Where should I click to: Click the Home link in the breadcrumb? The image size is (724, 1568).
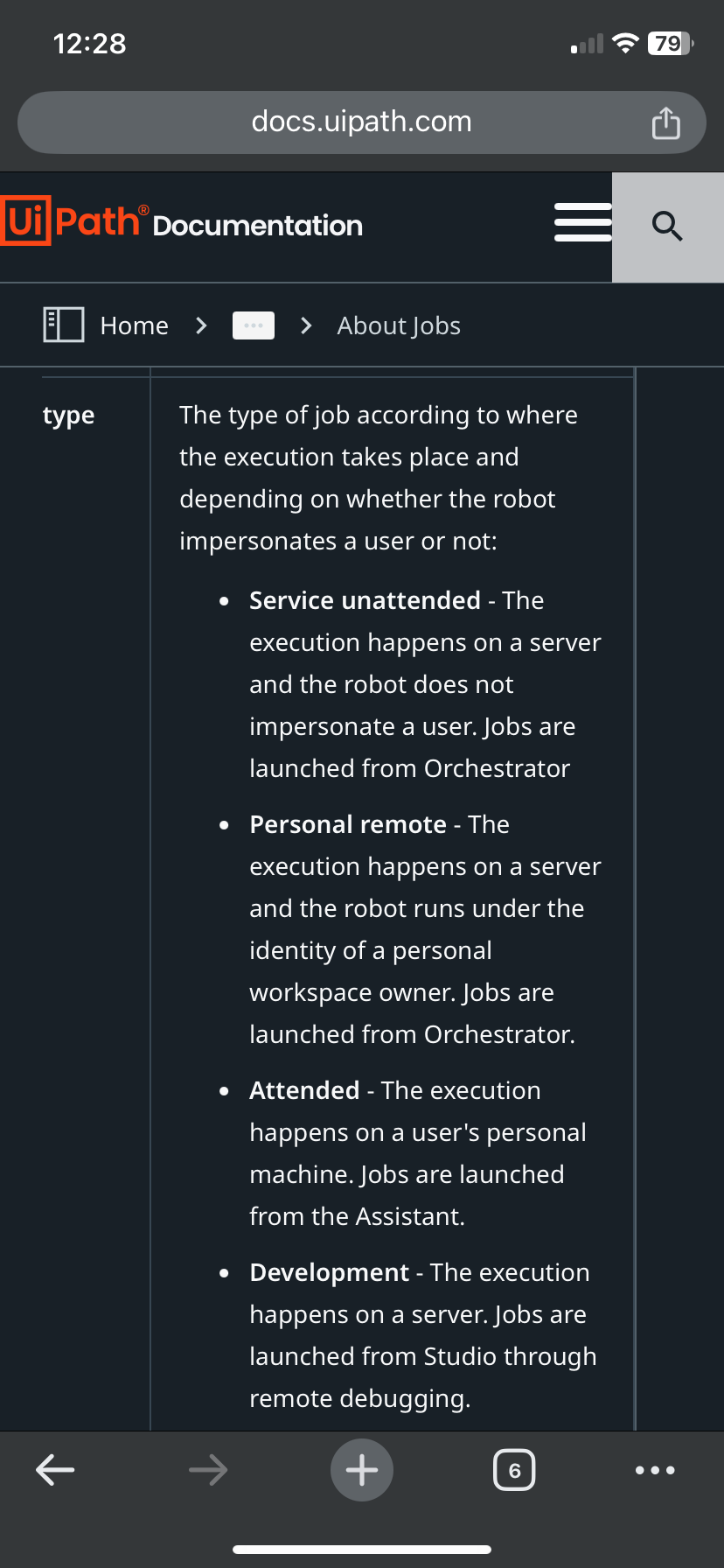pyautogui.click(x=134, y=325)
